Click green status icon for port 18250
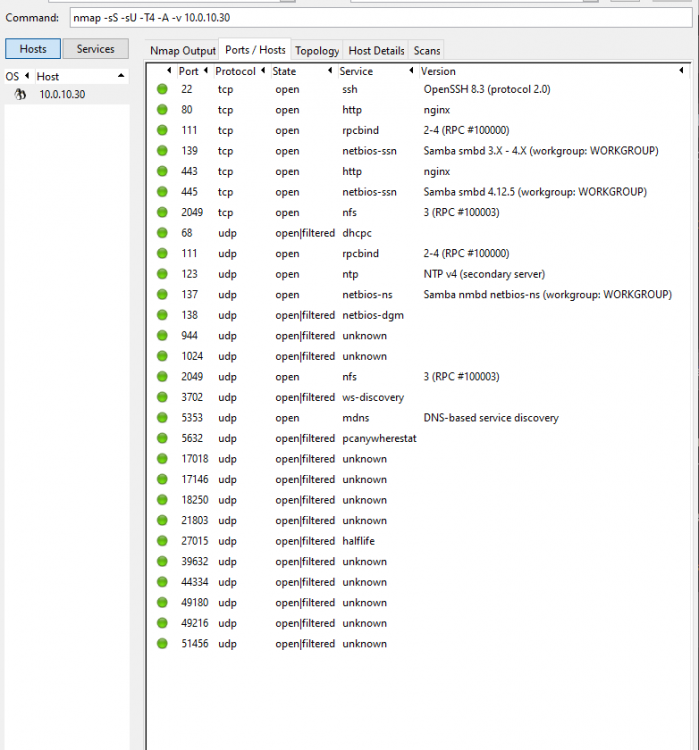699x750 pixels. click(x=162, y=500)
